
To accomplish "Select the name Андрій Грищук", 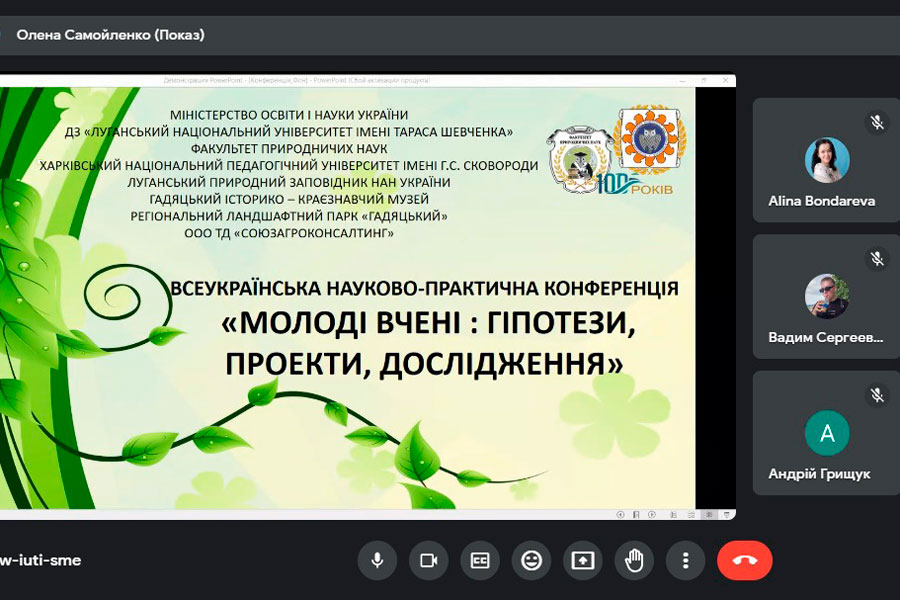I will coord(819,474).
